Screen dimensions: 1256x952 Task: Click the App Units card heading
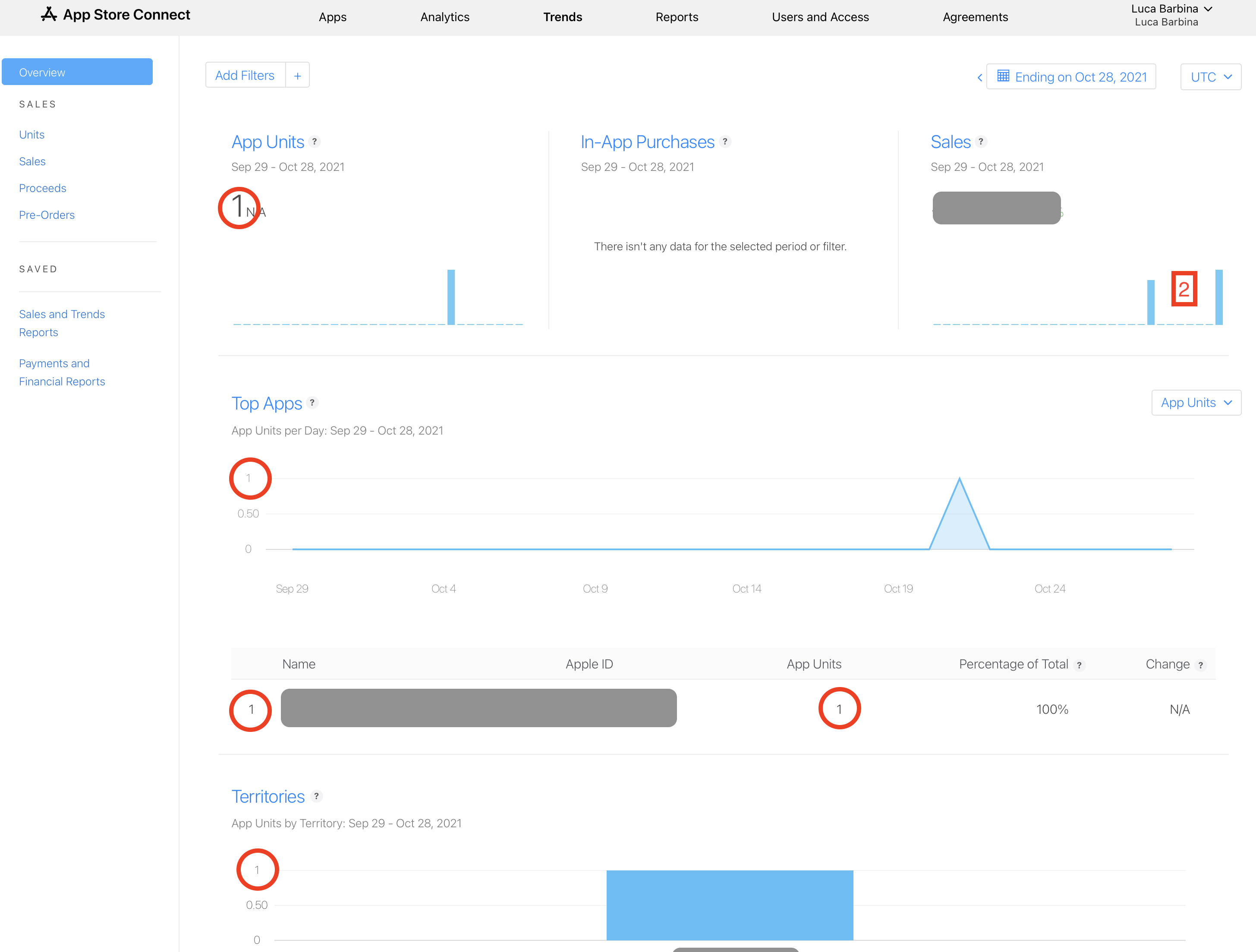(x=268, y=142)
